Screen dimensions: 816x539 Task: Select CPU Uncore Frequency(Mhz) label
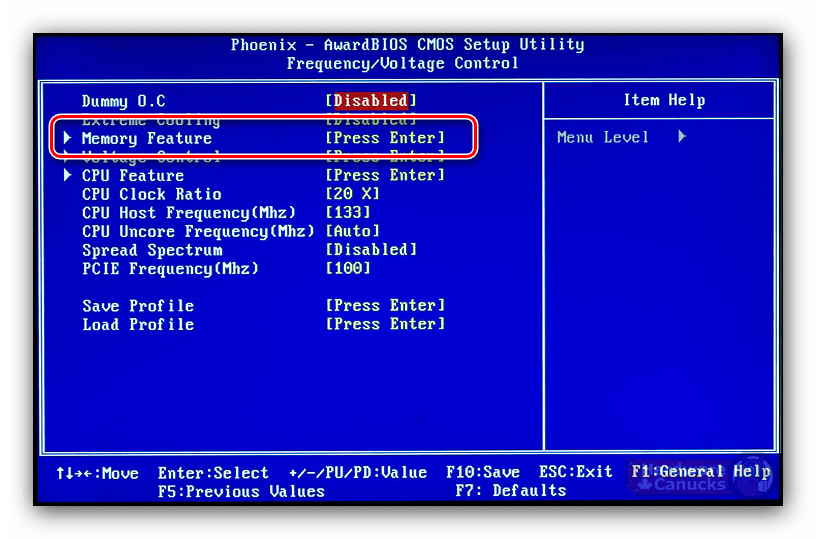click(198, 232)
